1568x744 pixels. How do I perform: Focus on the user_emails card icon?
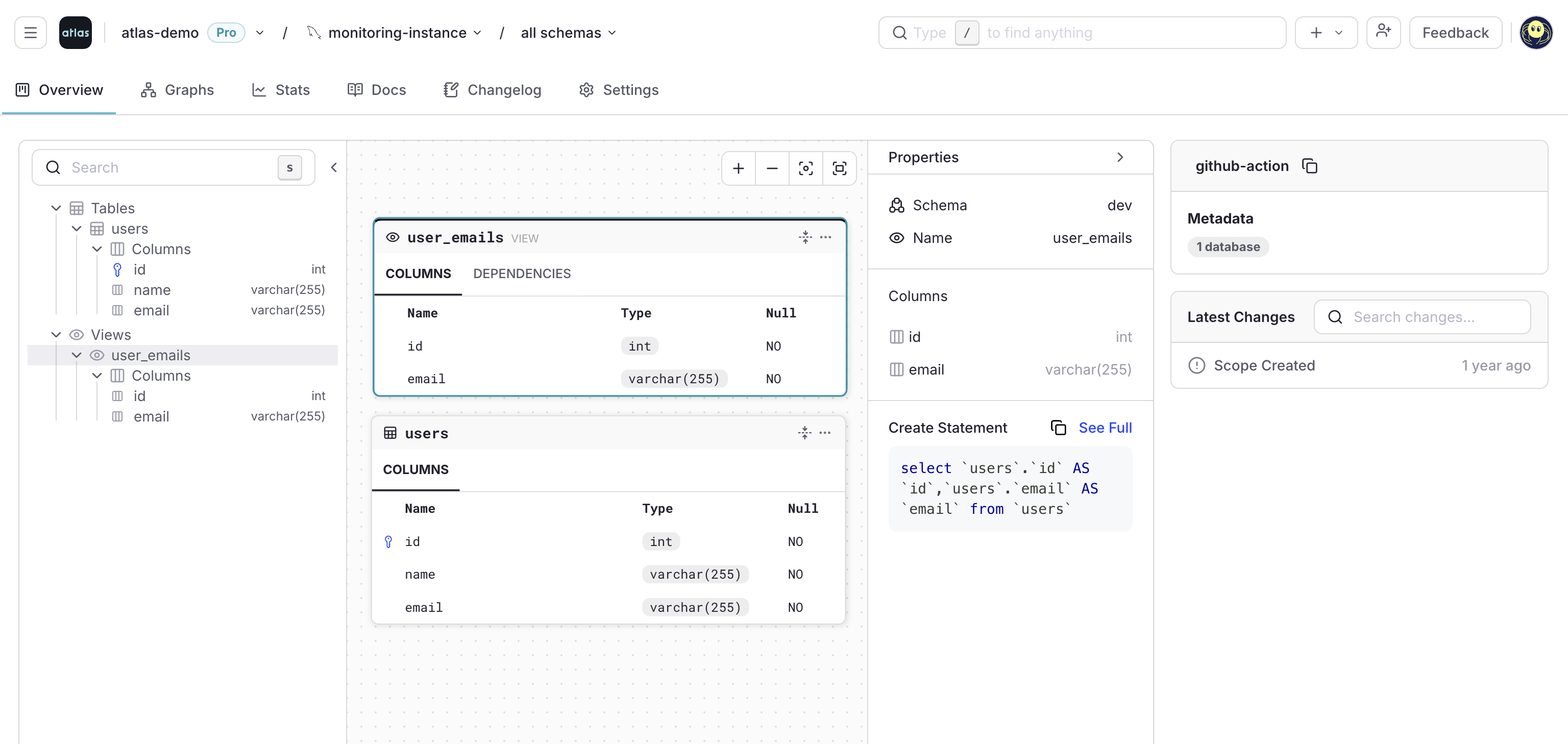pos(805,237)
